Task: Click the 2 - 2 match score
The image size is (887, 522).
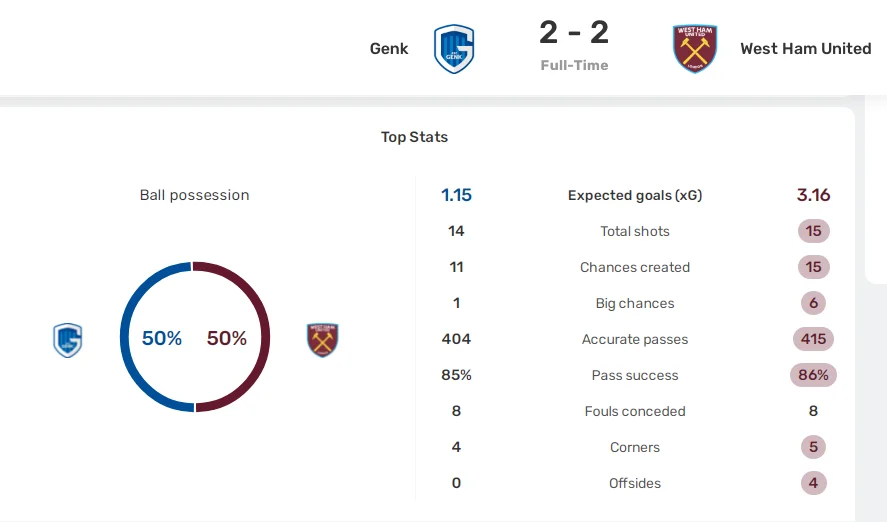Action: [x=574, y=33]
